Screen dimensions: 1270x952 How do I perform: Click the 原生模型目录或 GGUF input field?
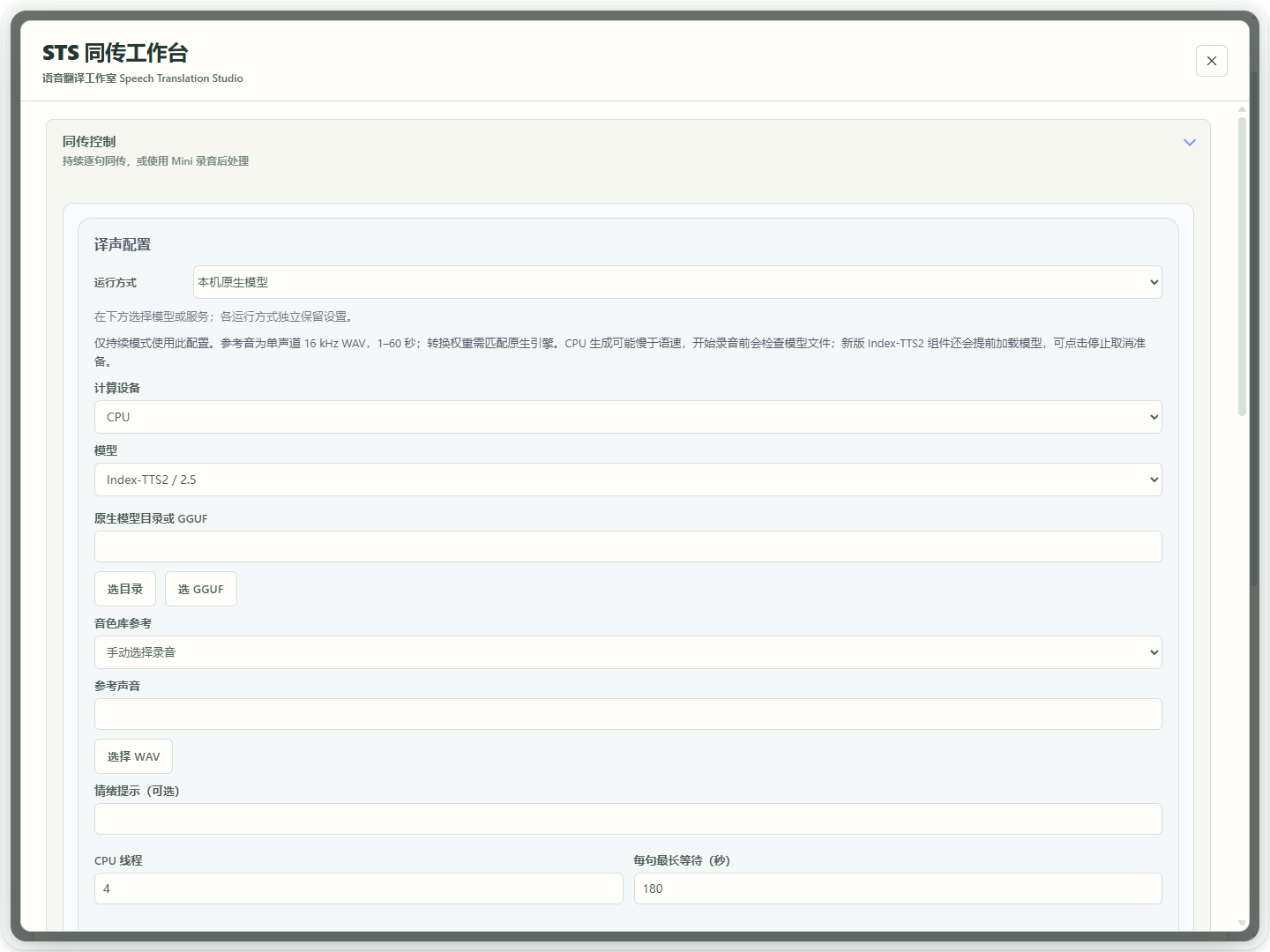[628, 547]
